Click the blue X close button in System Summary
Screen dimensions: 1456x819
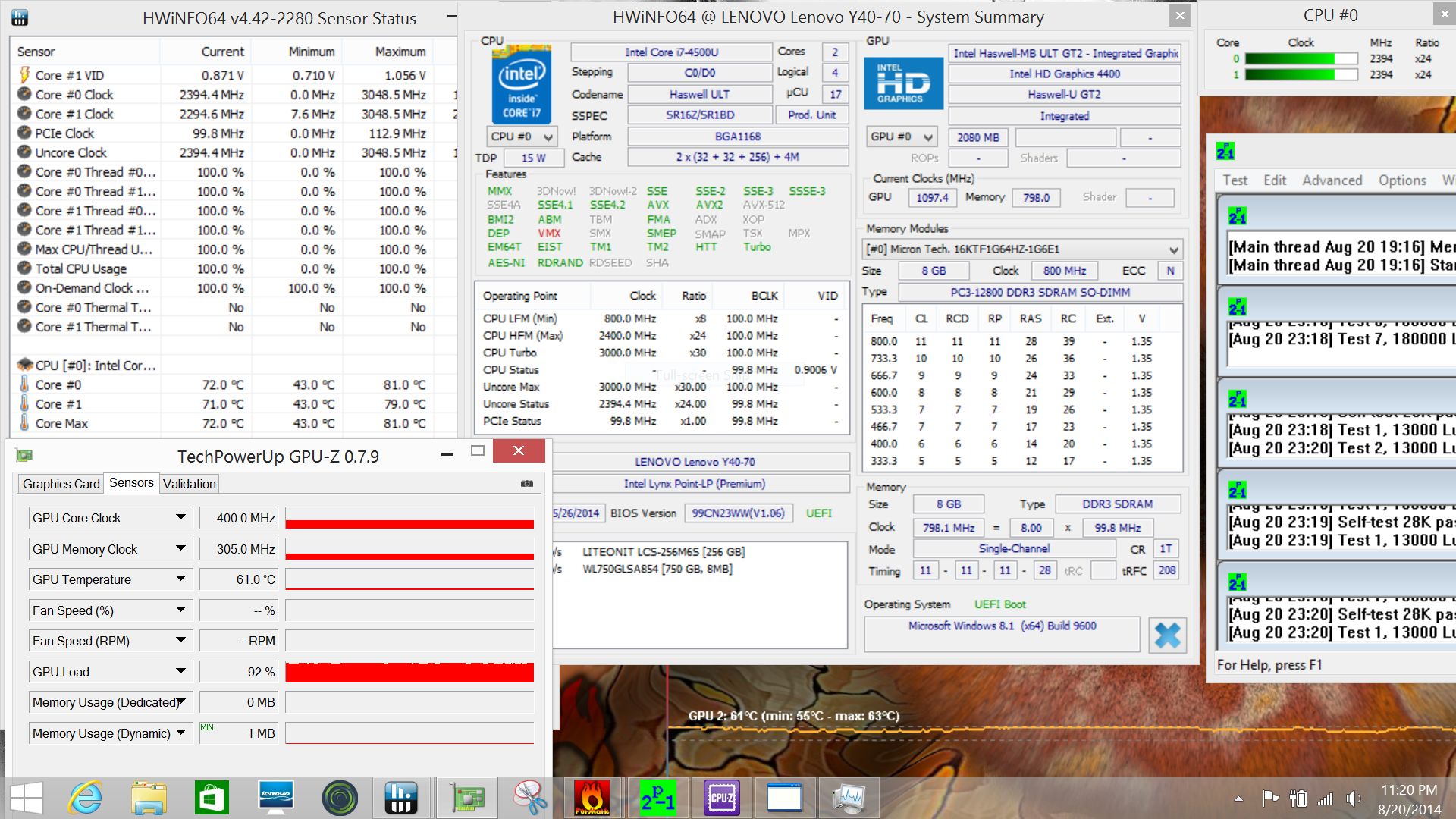(x=1167, y=635)
